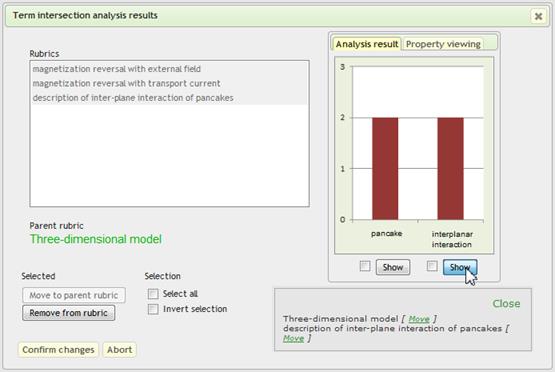Click Move link for inter-plane interaction description
The width and height of the screenshot is (555, 372).
(x=293, y=338)
